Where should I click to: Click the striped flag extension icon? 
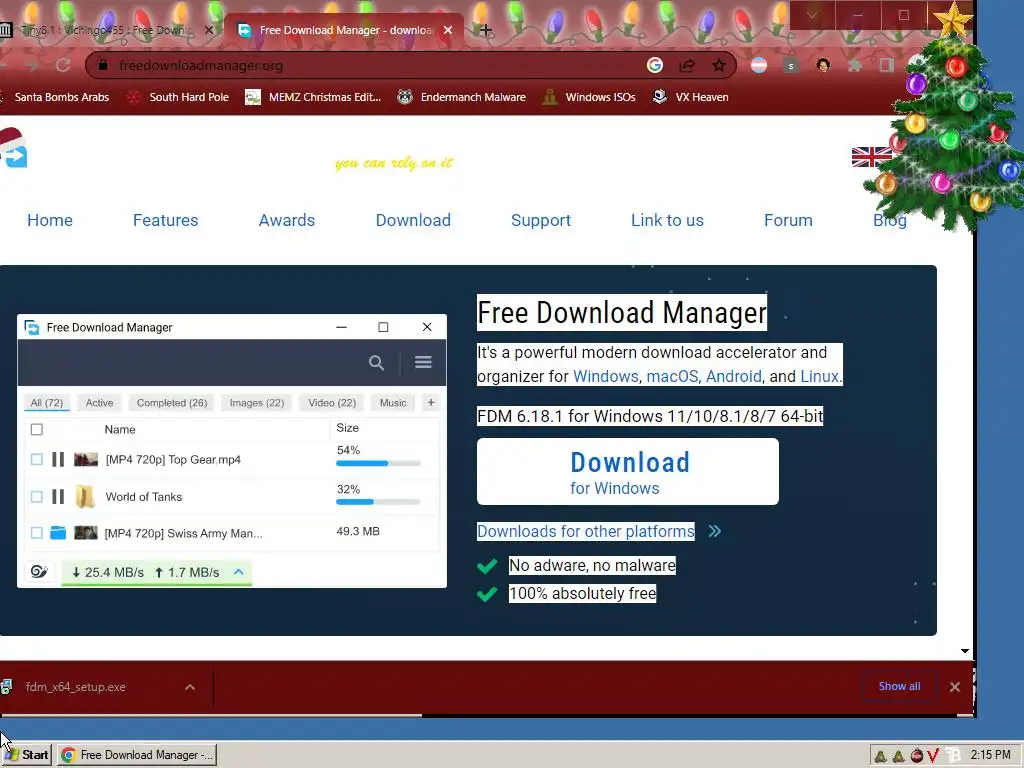pos(759,65)
